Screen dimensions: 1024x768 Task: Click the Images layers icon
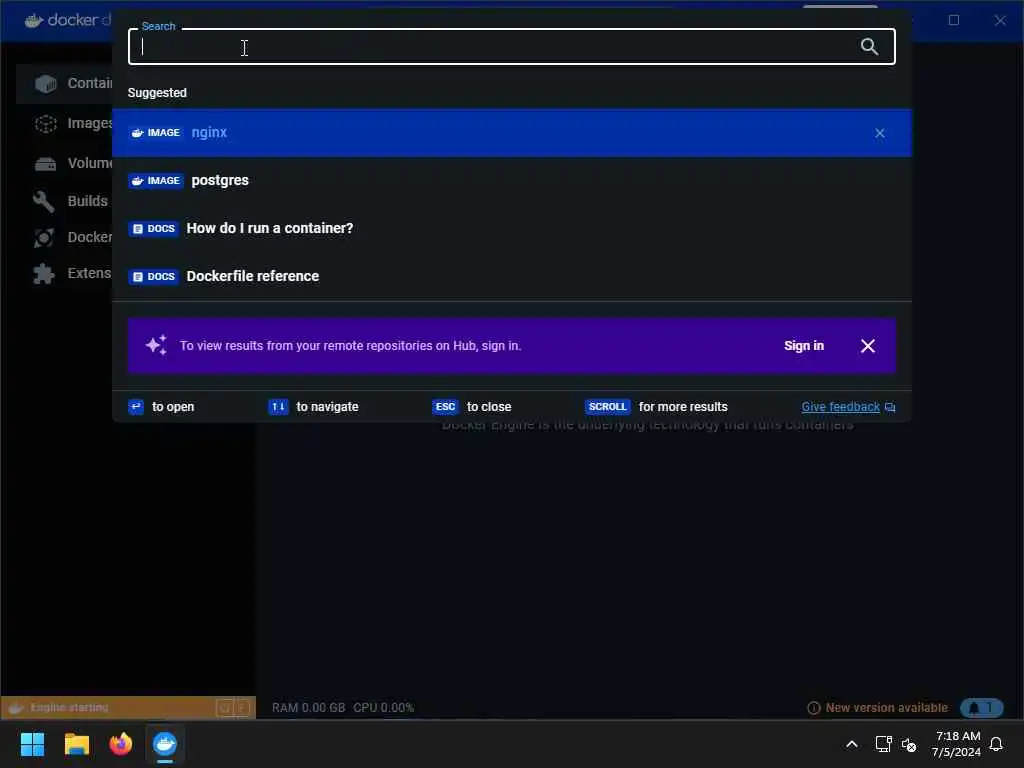tap(46, 123)
